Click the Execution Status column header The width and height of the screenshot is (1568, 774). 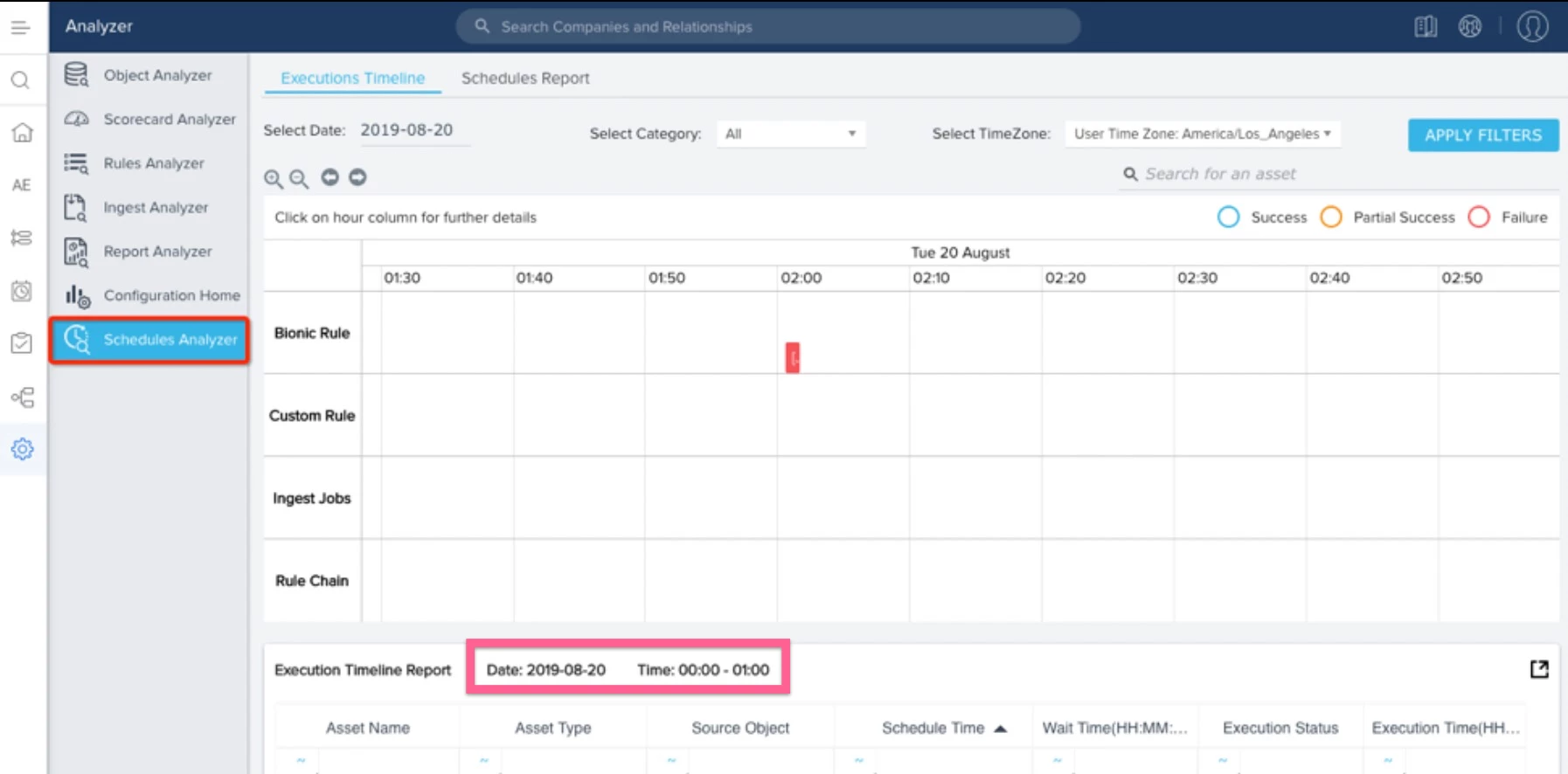click(1280, 728)
